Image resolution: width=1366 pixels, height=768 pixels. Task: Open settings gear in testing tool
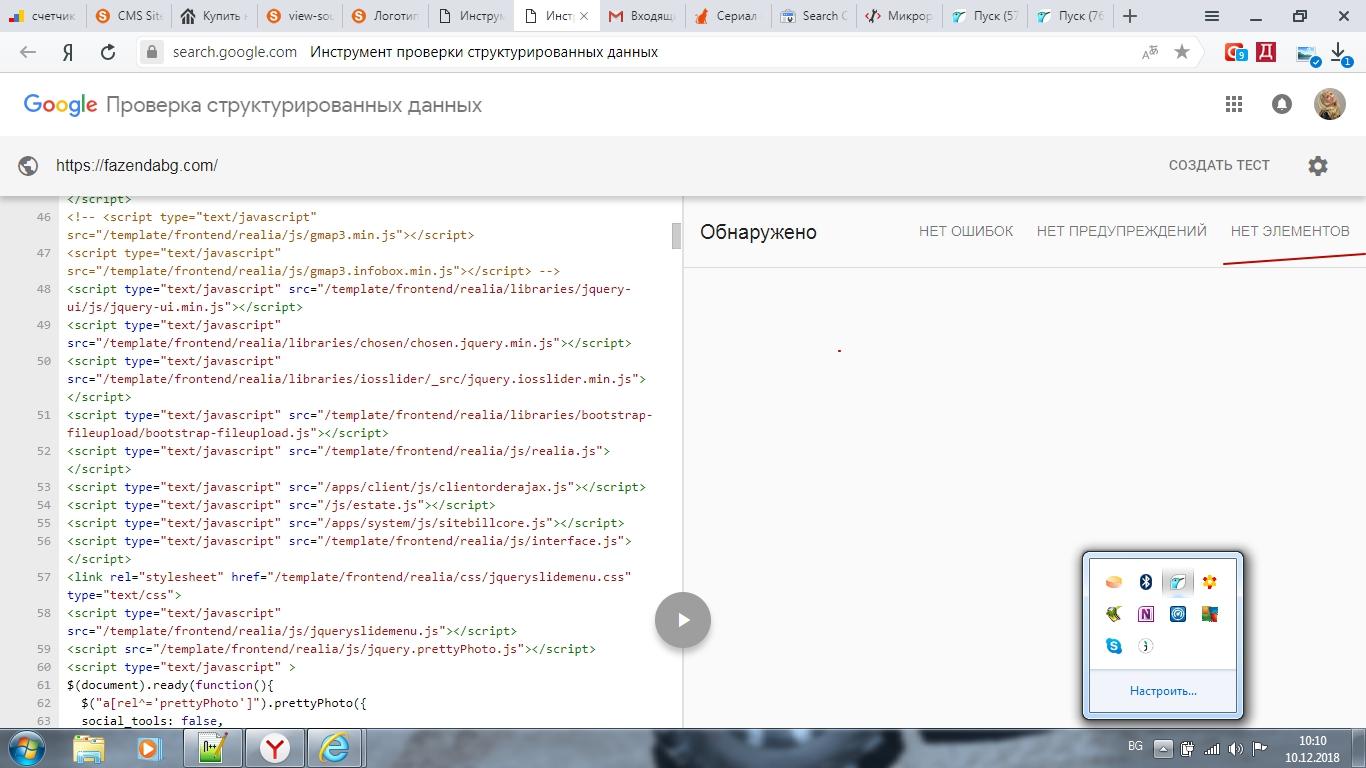(1318, 166)
